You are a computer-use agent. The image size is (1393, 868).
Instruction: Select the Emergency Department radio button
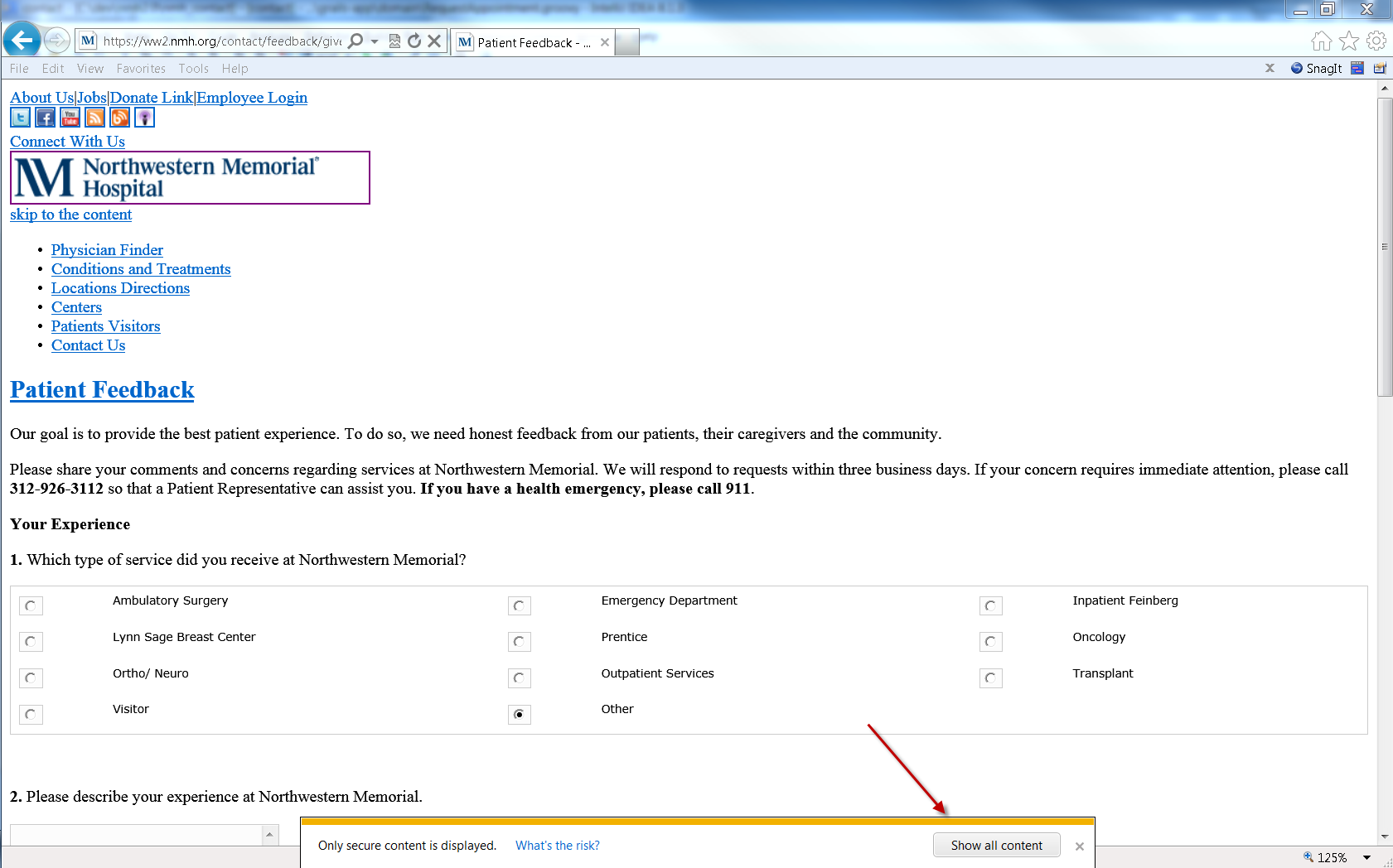click(x=520, y=606)
